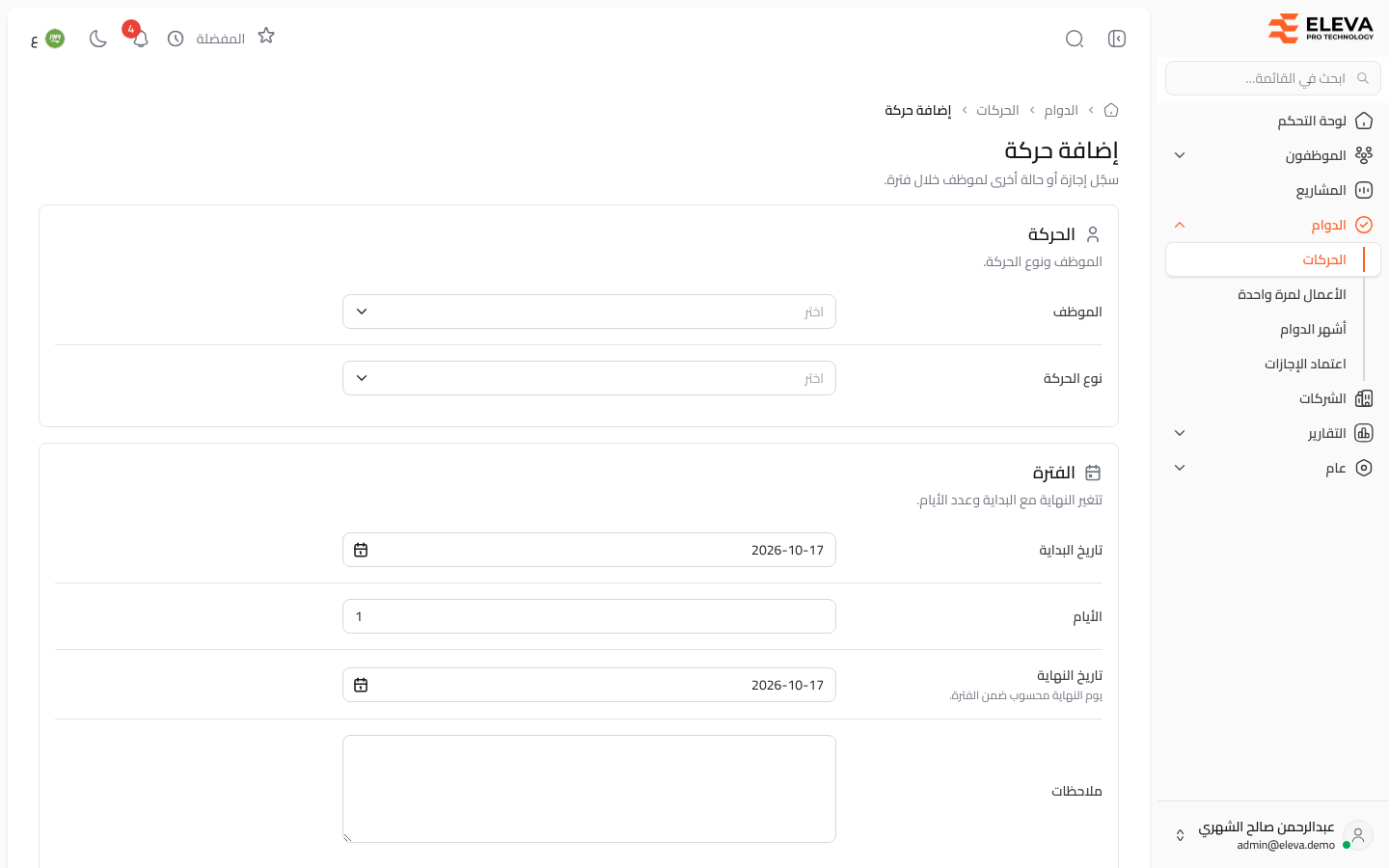This screenshot has height=868, width=1389.
Task: Click the الحركات breadcrumb link
Action: [997, 110]
